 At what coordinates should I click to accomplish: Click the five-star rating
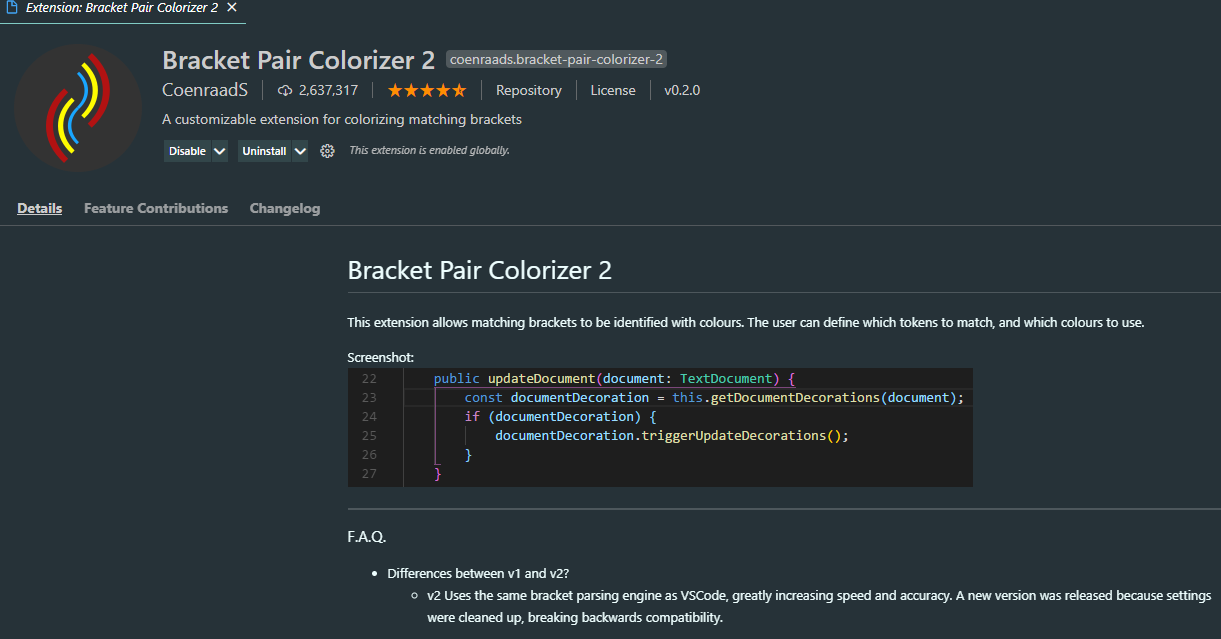point(427,90)
